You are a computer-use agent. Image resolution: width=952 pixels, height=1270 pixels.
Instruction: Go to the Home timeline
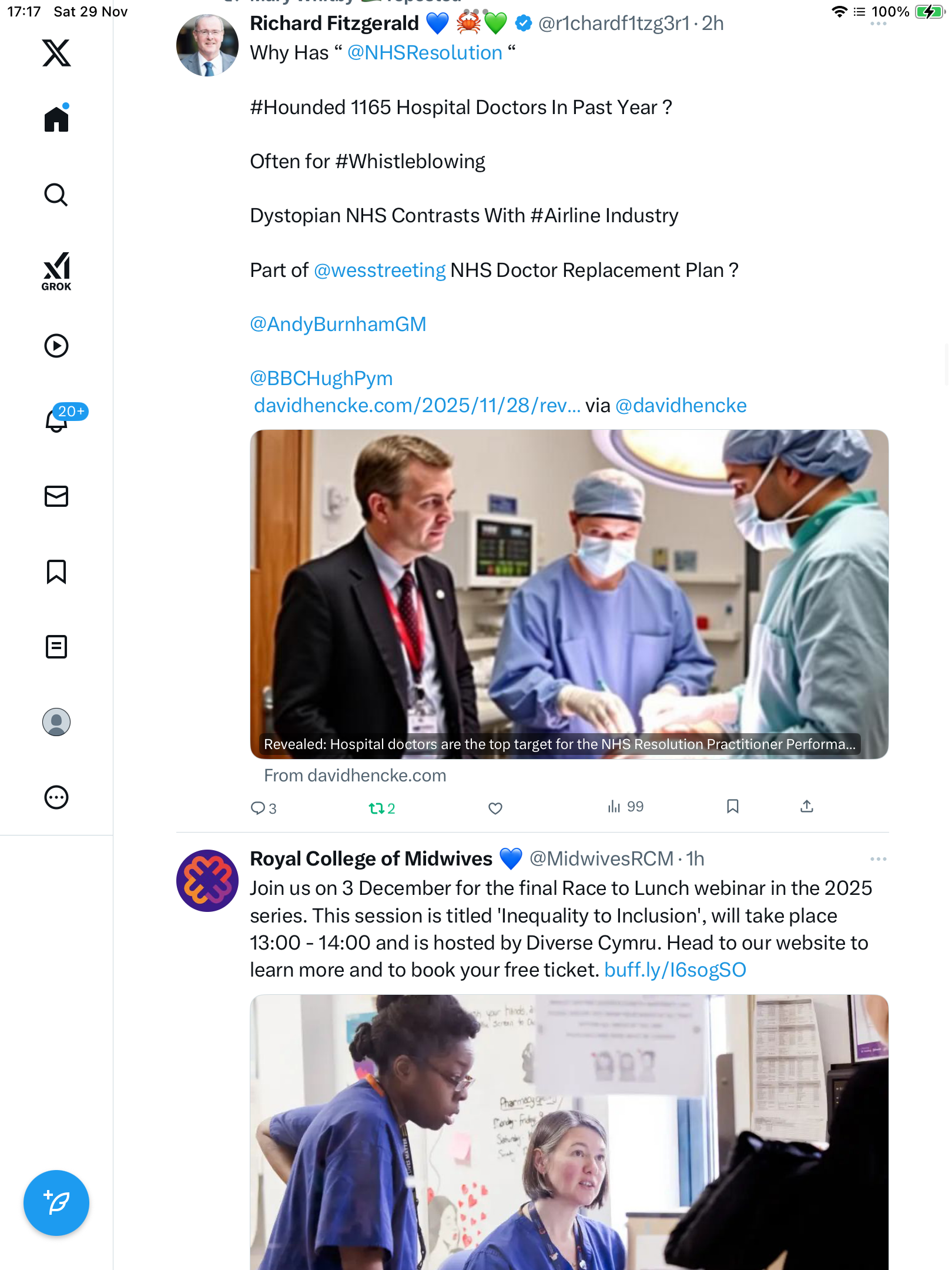(56, 119)
